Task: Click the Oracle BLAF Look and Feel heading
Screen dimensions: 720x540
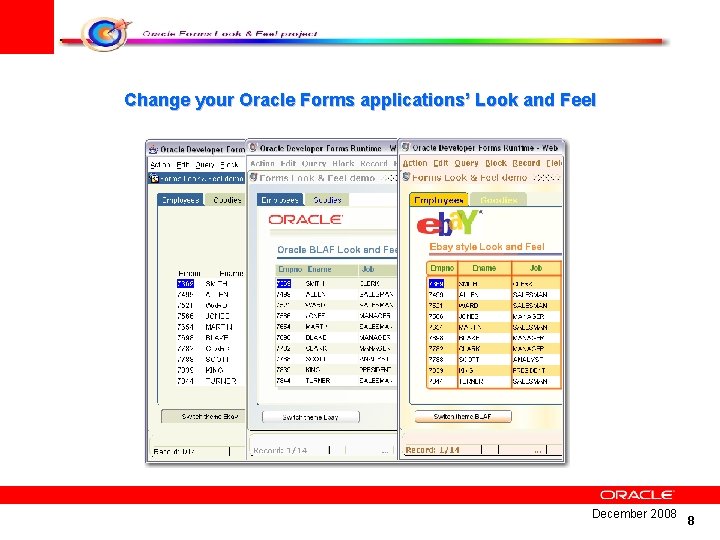Action: 337,250
